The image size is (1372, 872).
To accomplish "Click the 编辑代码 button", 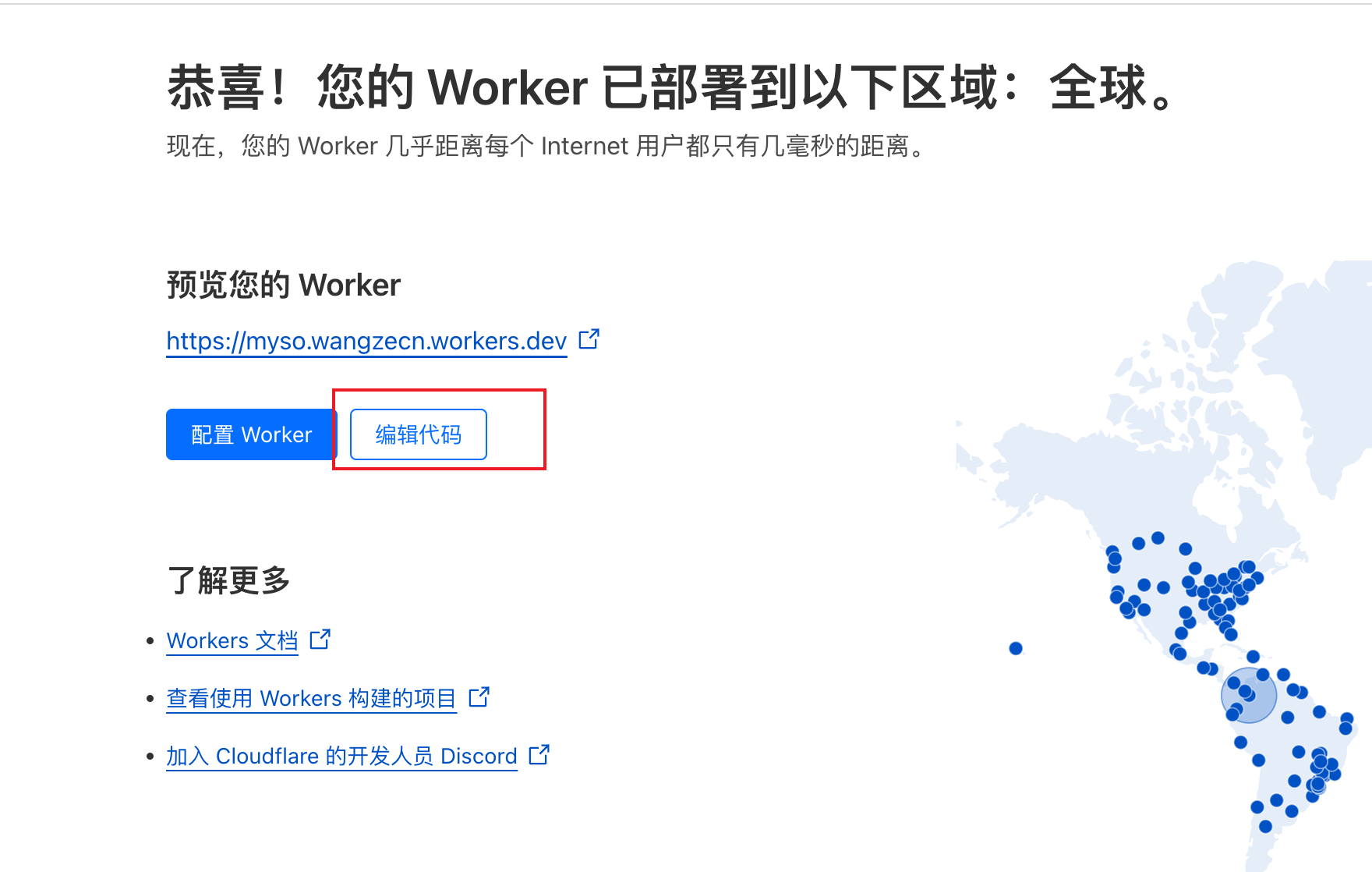I will click(x=419, y=434).
